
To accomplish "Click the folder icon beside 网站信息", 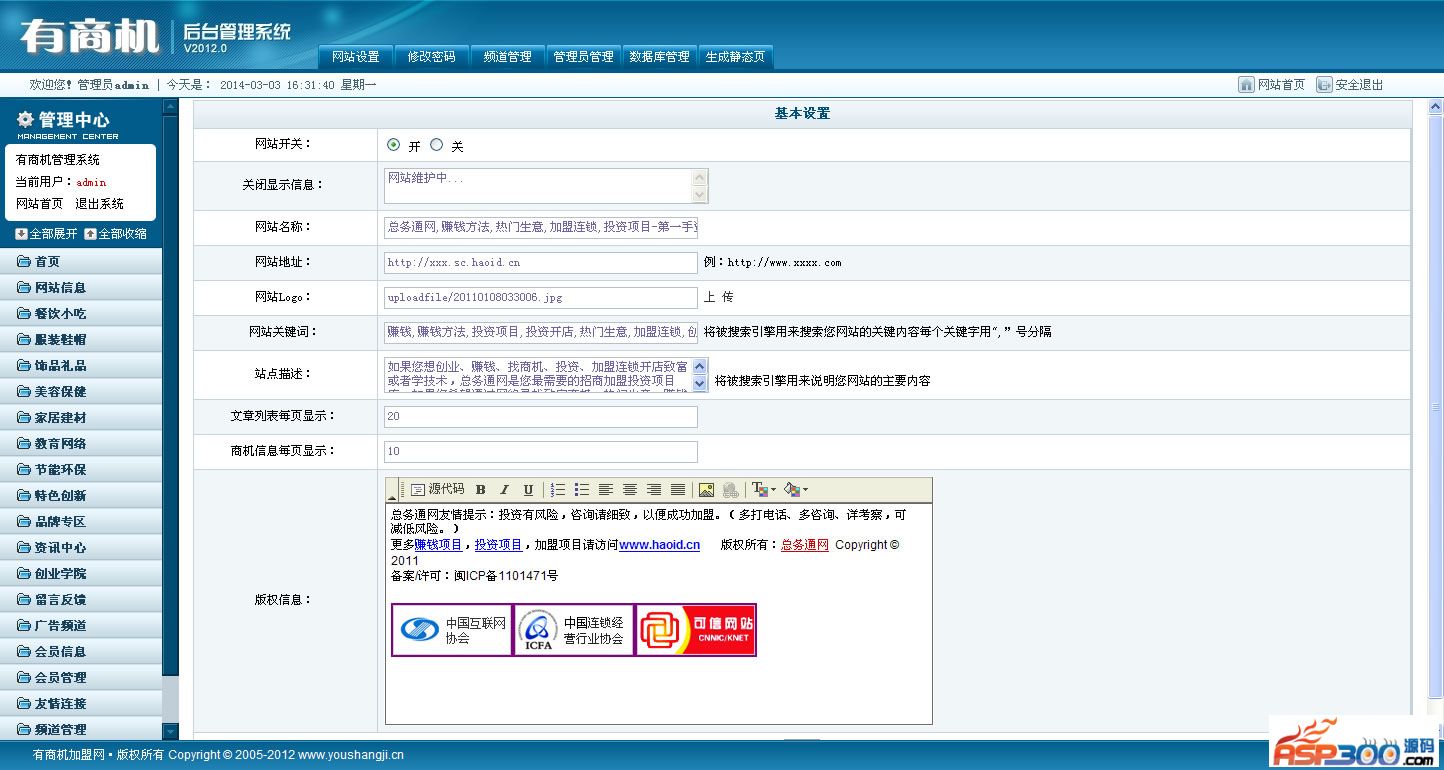I will (24, 288).
